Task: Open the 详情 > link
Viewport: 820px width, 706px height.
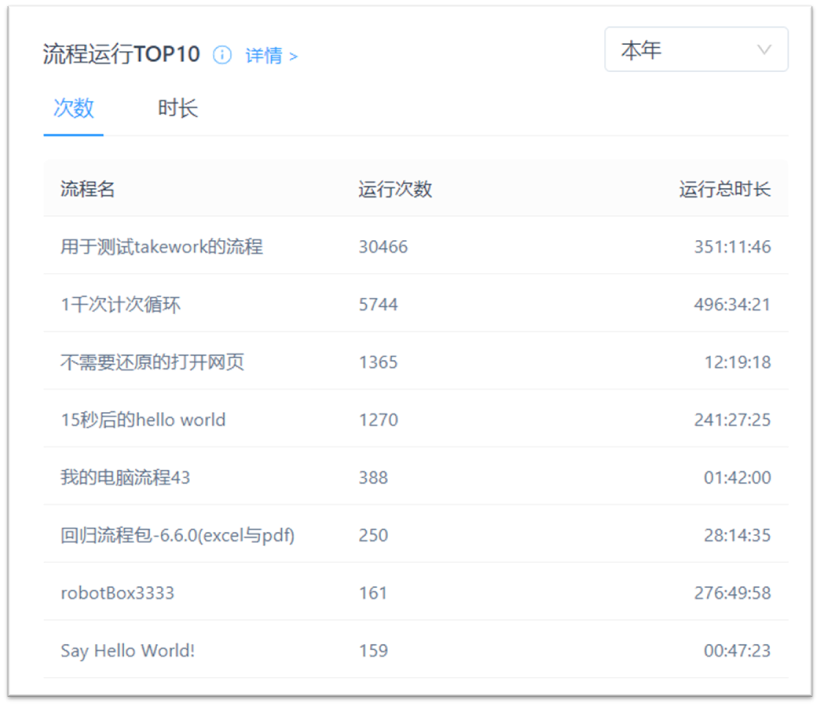Action: [271, 56]
